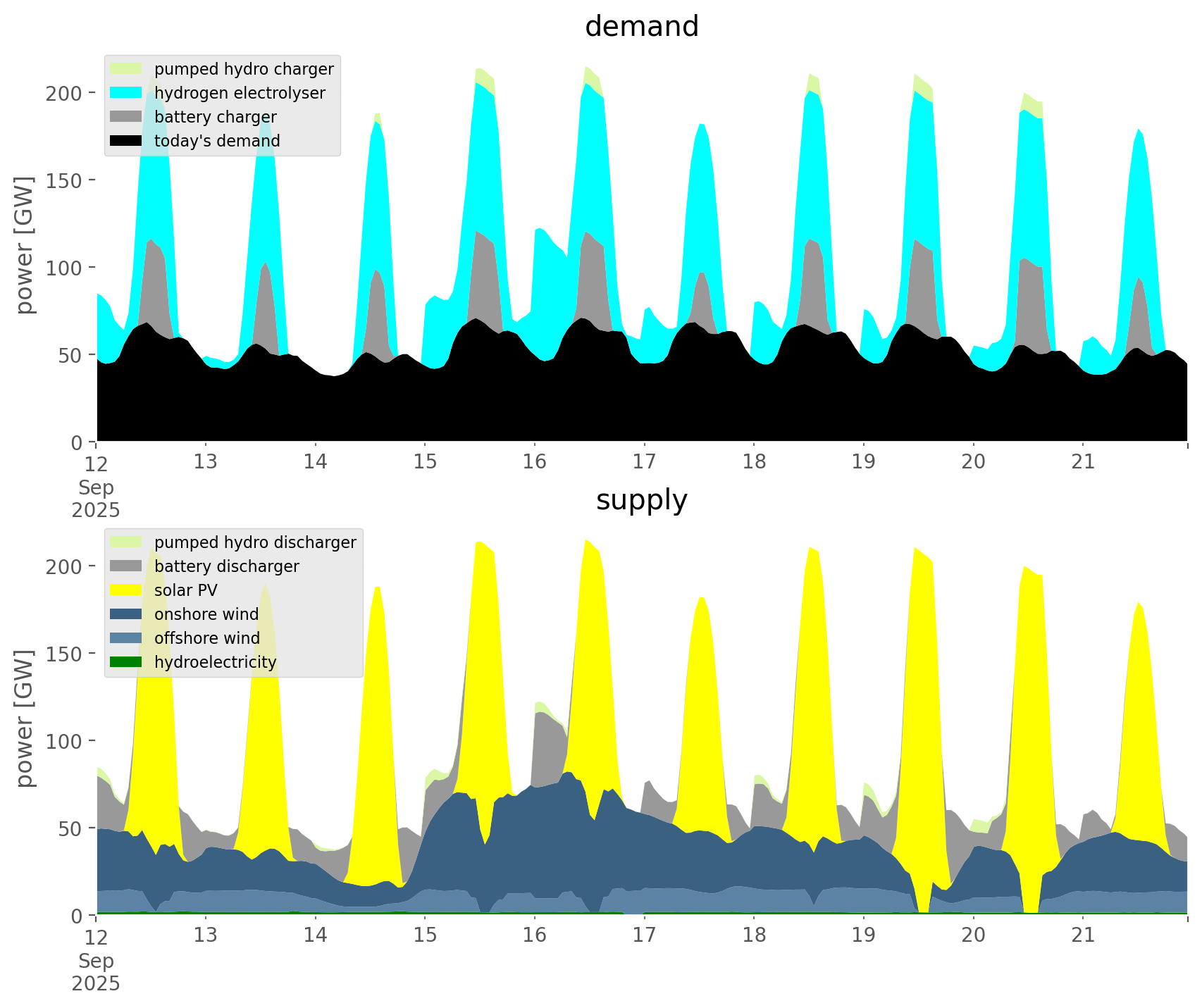This screenshot has height=1008, width=1202.
Task: Click the 200 y-axis tick on supply chart
Action: tap(64, 566)
